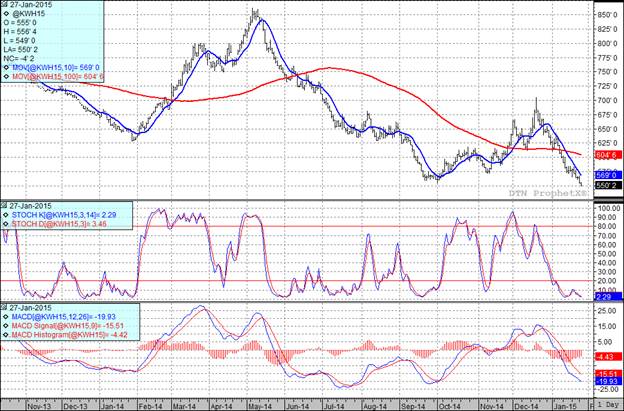The image size is (624, 411).
Task: Click the blue 2.29 stochastic axis tag
Action: [608, 296]
